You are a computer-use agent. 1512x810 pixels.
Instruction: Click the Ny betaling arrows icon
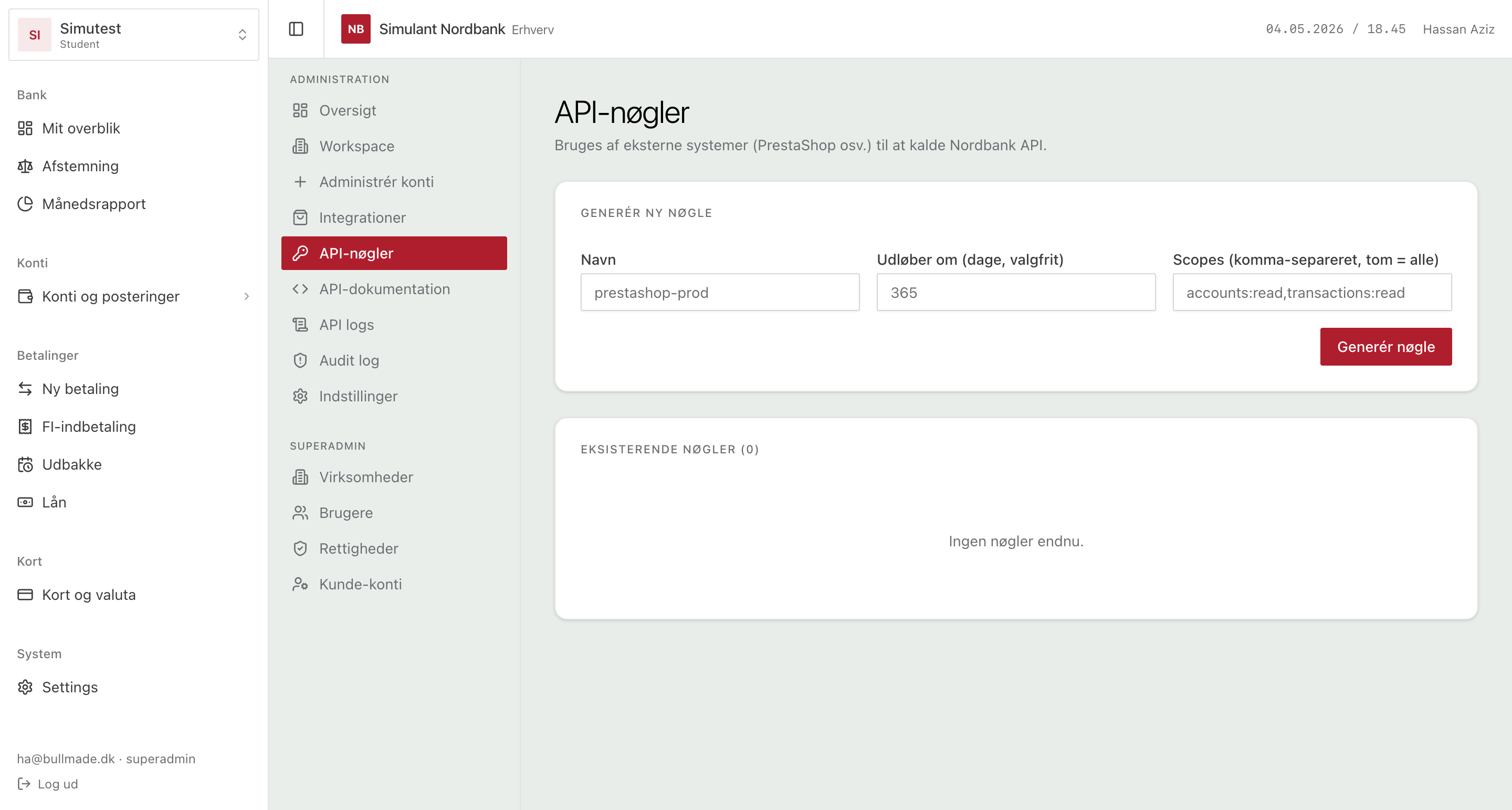coord(25,389)
